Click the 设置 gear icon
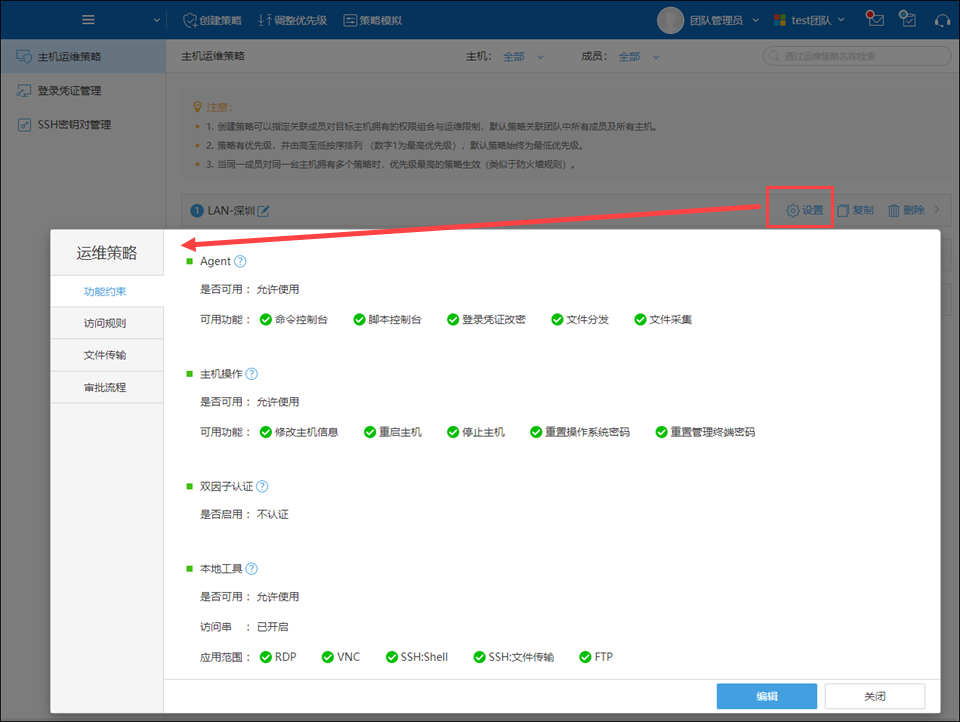Viewport: 960px width, 722px height. point(793,211)
